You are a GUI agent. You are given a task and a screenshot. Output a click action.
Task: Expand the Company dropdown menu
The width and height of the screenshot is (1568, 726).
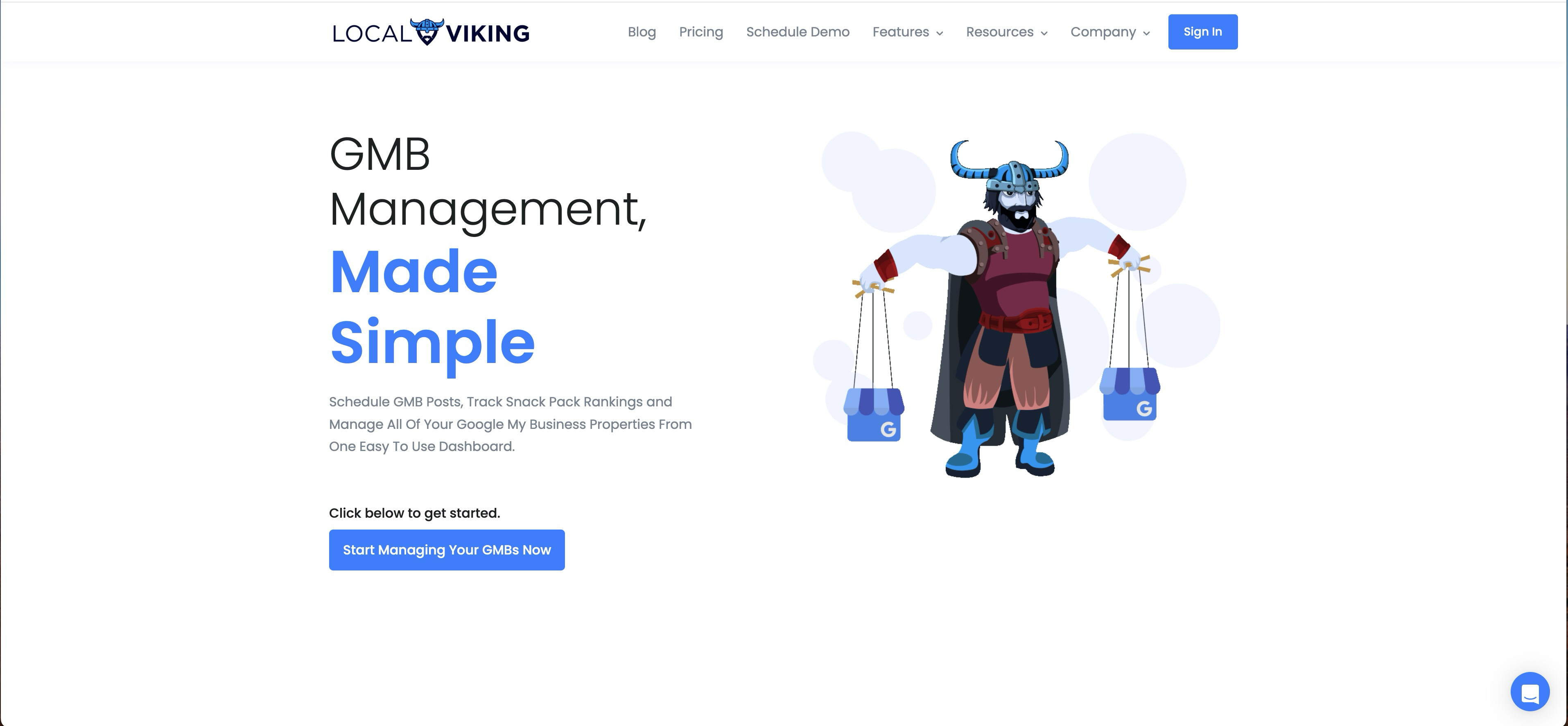pyautogui.click(x=1110, y=32)
